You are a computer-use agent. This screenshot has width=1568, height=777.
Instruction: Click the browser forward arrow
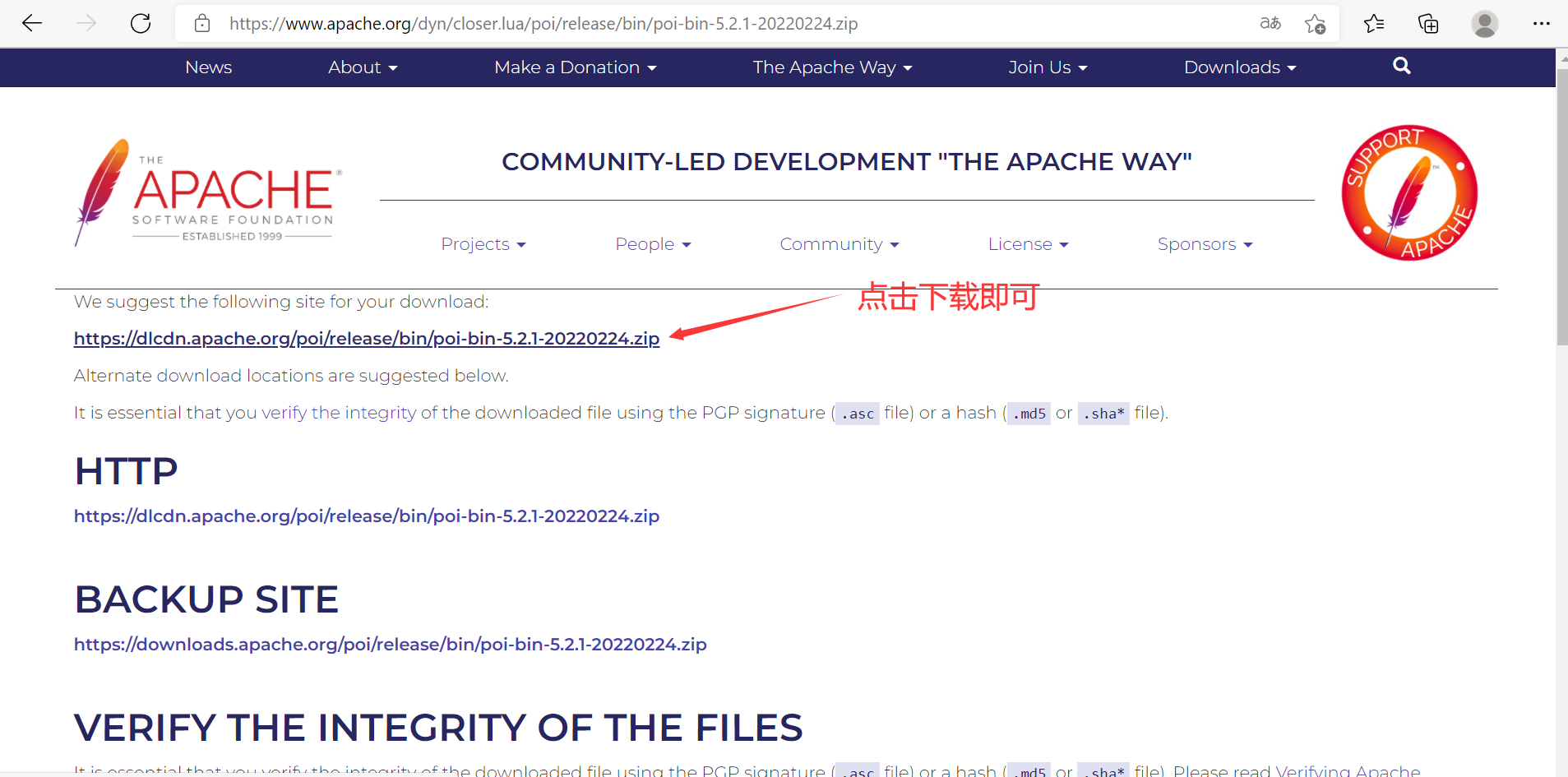pyautogui.click(x=86, y=23)
